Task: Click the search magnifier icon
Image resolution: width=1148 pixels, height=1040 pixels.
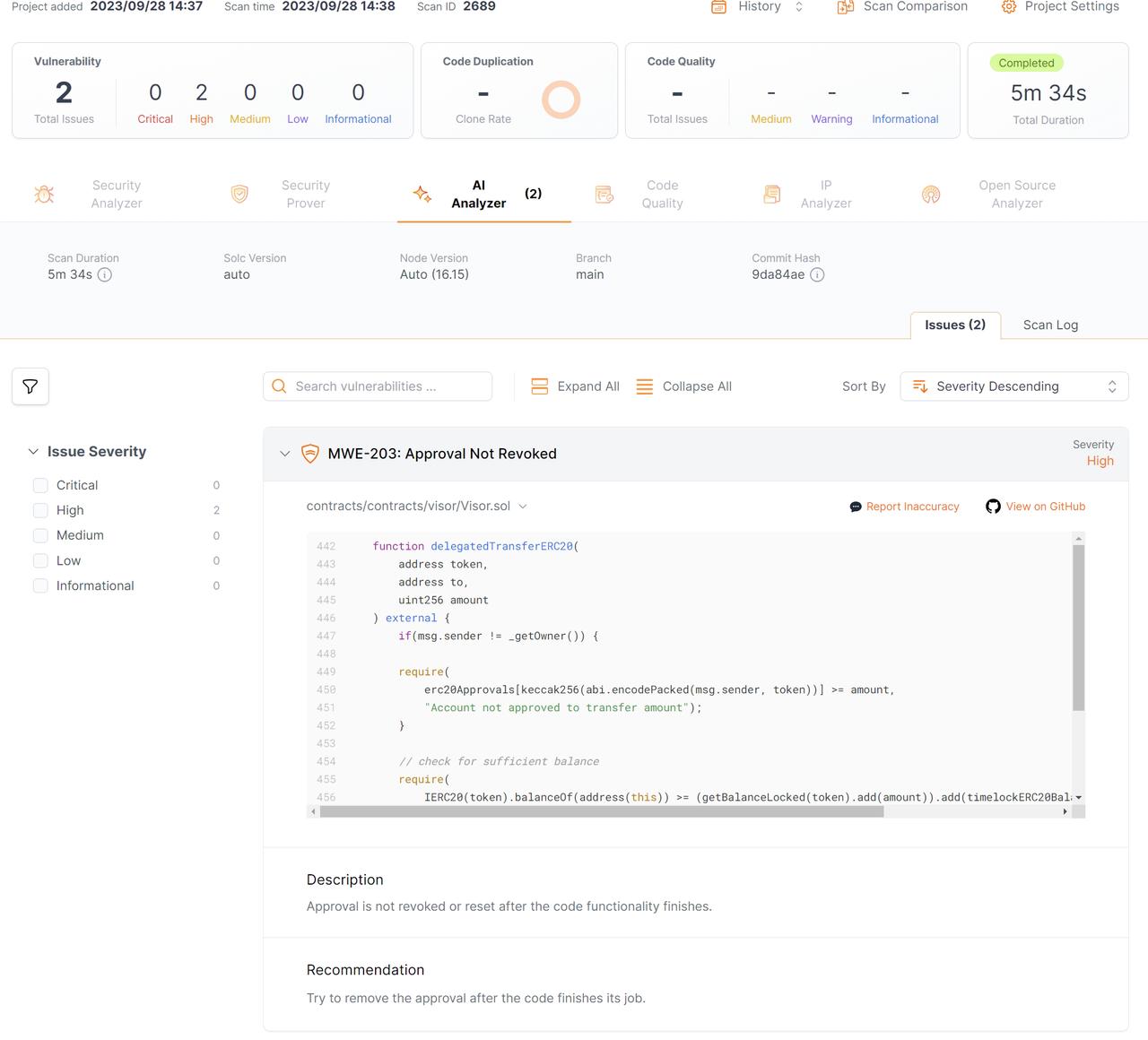Action: (x=279, y=386)
